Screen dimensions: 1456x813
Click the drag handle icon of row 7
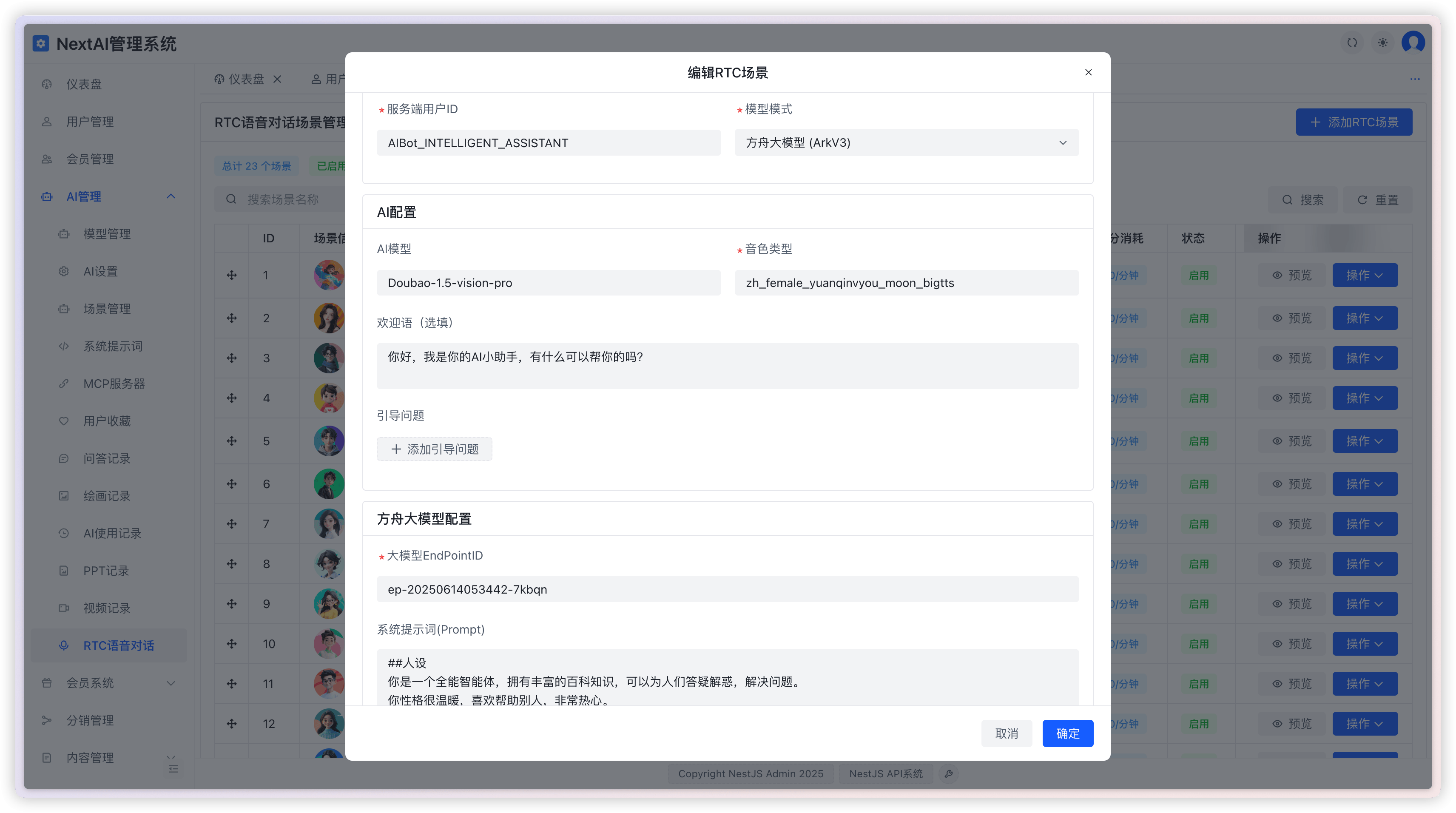point(232,524)
